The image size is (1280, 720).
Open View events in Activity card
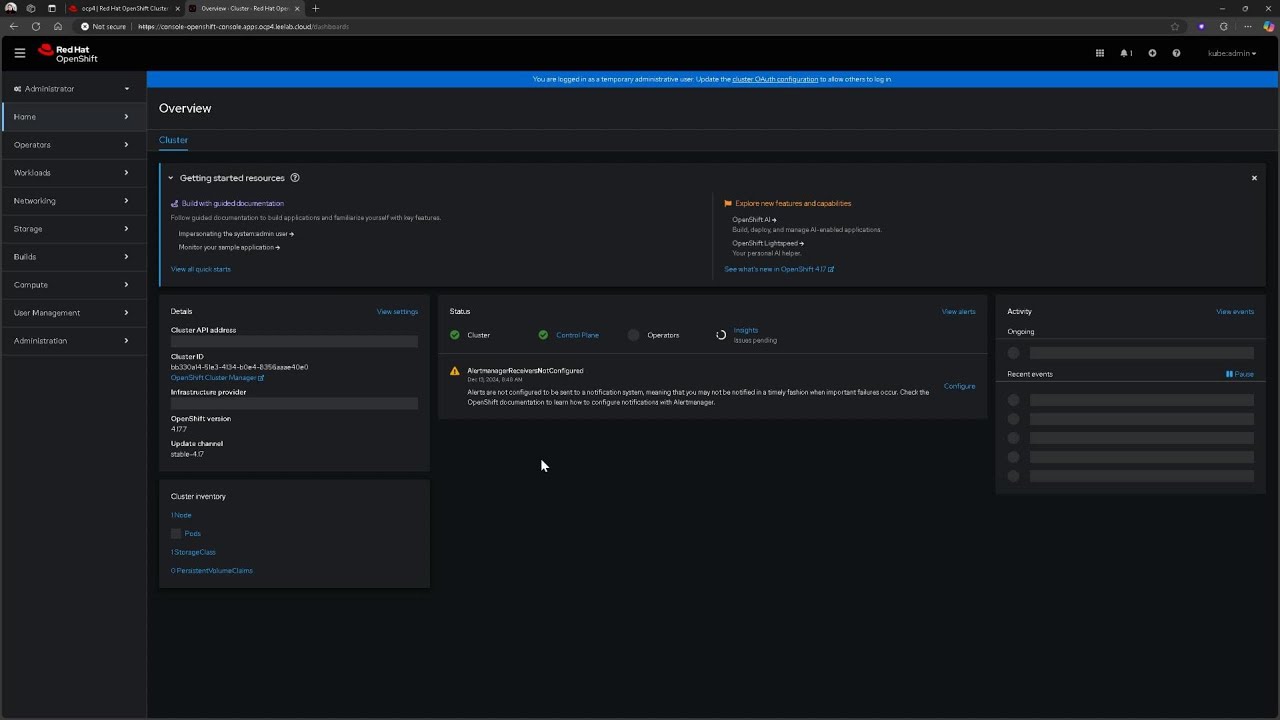tap(1235, 312)
